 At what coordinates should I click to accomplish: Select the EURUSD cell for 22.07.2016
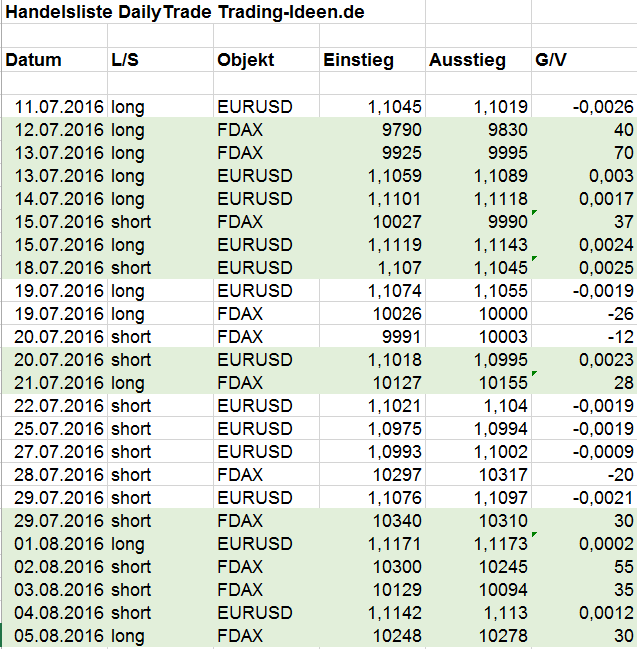click(x=267, y=406)
